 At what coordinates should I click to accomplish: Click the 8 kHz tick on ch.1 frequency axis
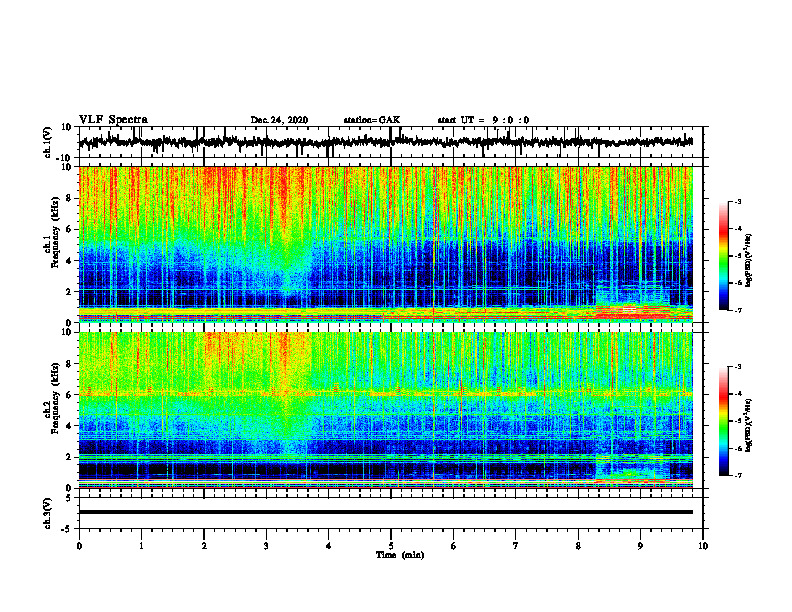click(x=70, y=198)
